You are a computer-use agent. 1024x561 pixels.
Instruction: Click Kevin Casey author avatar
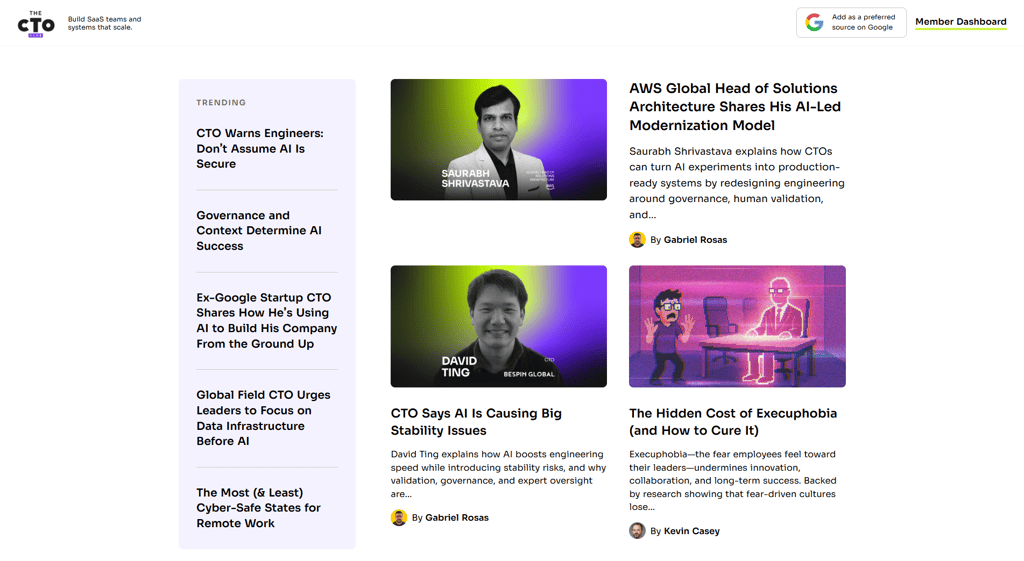(x=637, y=531)
